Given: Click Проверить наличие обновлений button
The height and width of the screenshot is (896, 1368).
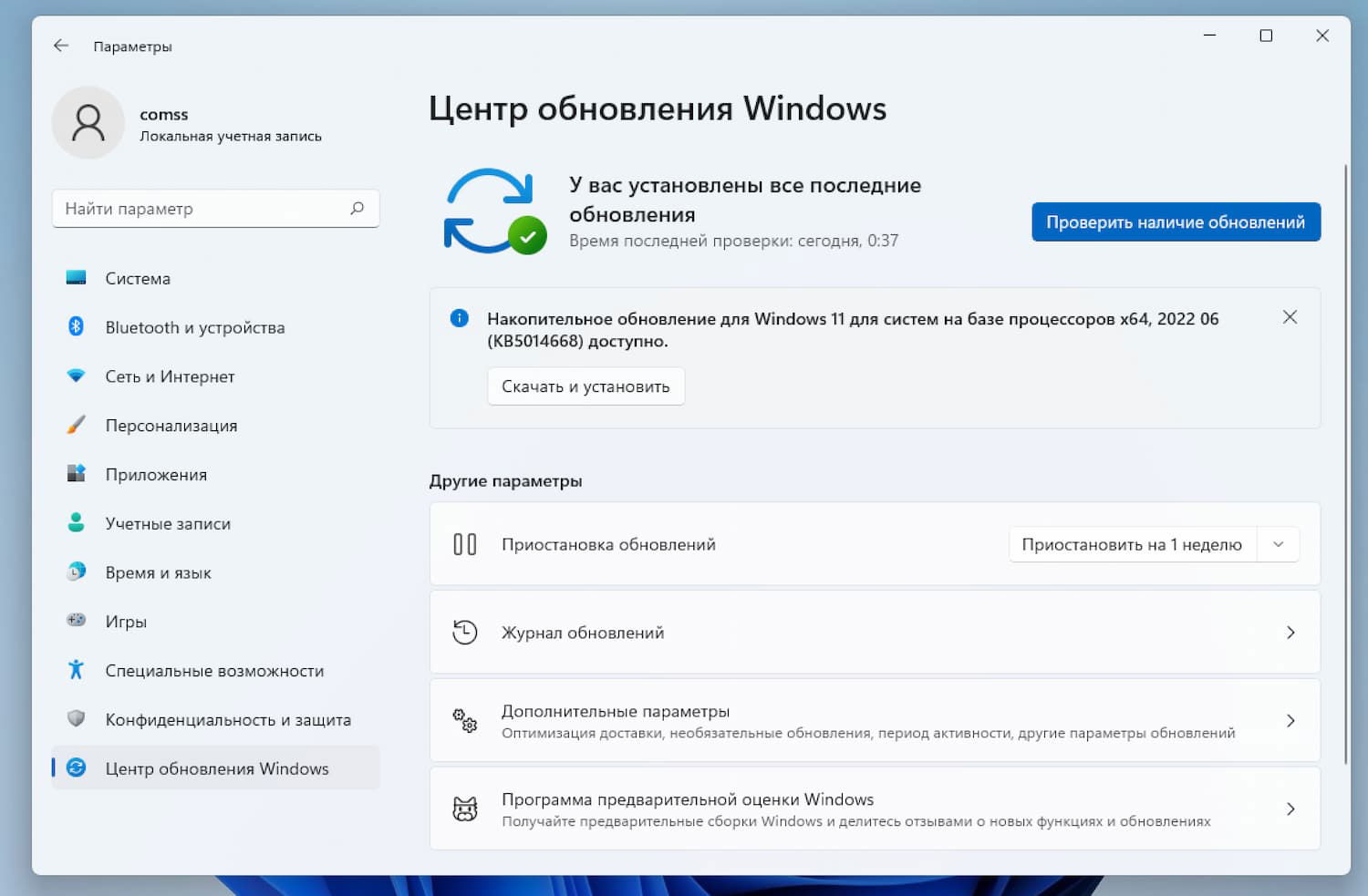Looking at the screenshot, I should click(x=1176, y=221).
